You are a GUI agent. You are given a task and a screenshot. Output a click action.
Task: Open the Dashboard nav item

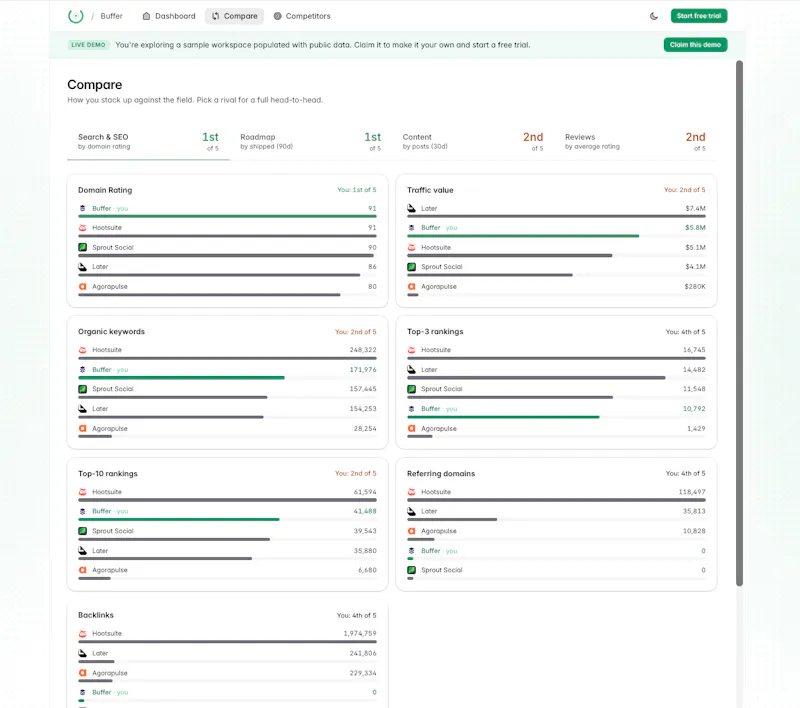pos(169,16)
